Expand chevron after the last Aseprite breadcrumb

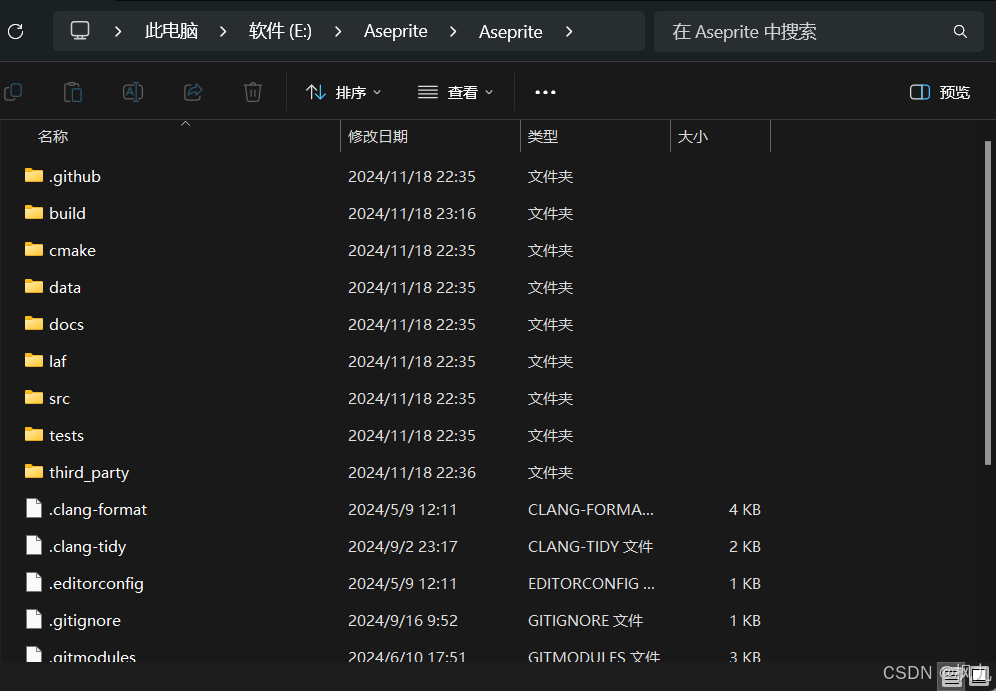pos(569,31)
